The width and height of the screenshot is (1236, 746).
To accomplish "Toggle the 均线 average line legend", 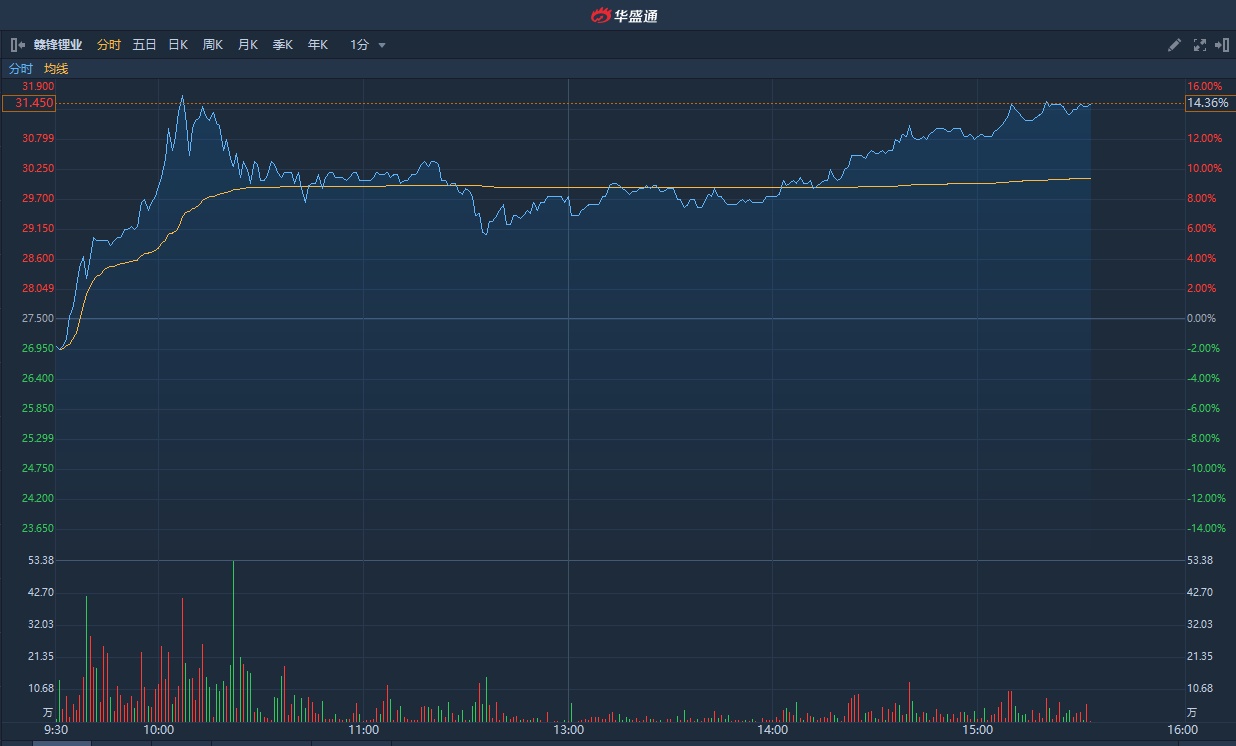I will pos(56,69).
